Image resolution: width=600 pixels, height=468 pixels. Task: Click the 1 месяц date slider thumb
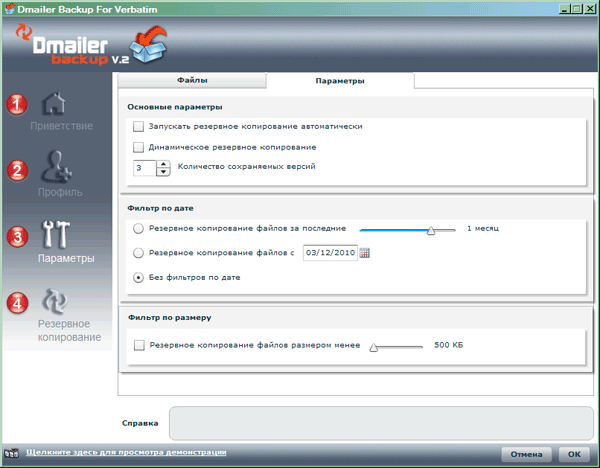tap(431, 230)
